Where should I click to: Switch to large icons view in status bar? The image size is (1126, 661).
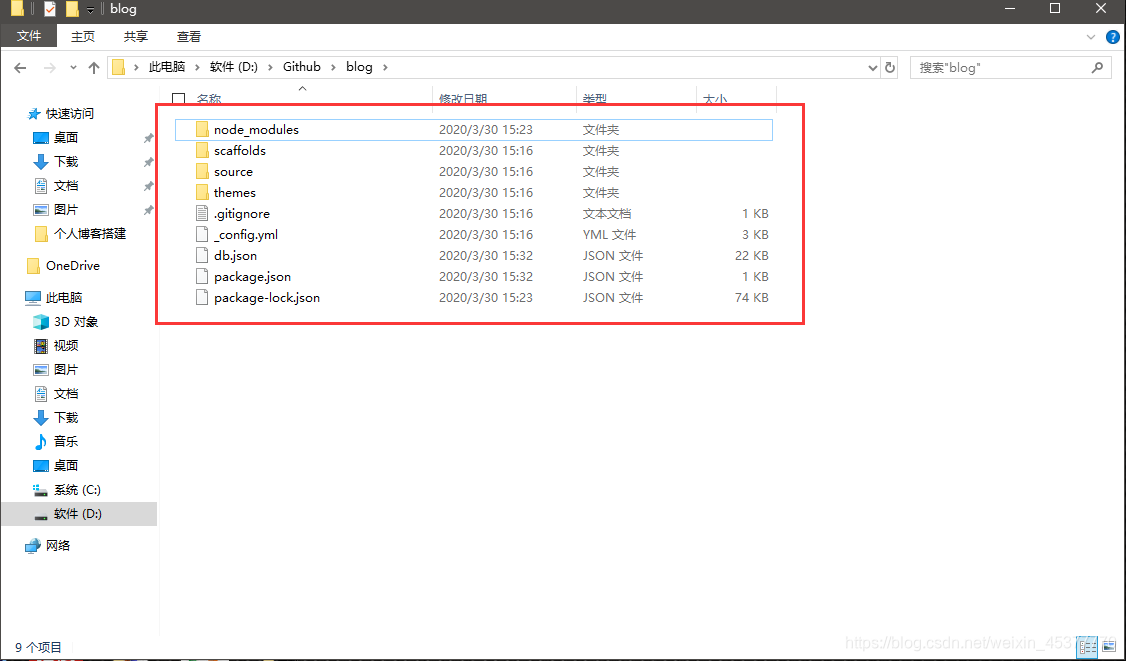(1108, 647)
